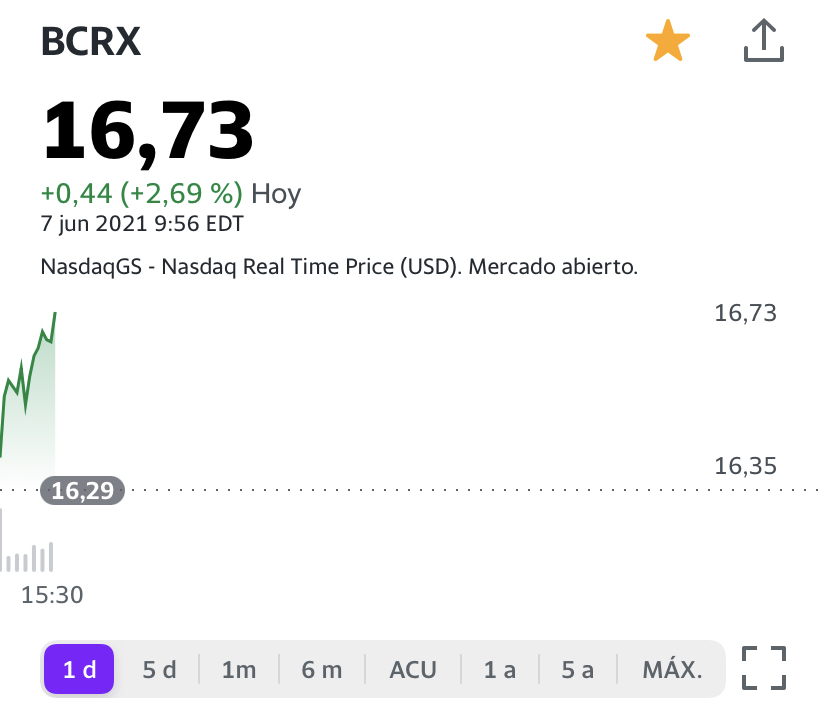Select the 1 d range tab

pos(79,669)
